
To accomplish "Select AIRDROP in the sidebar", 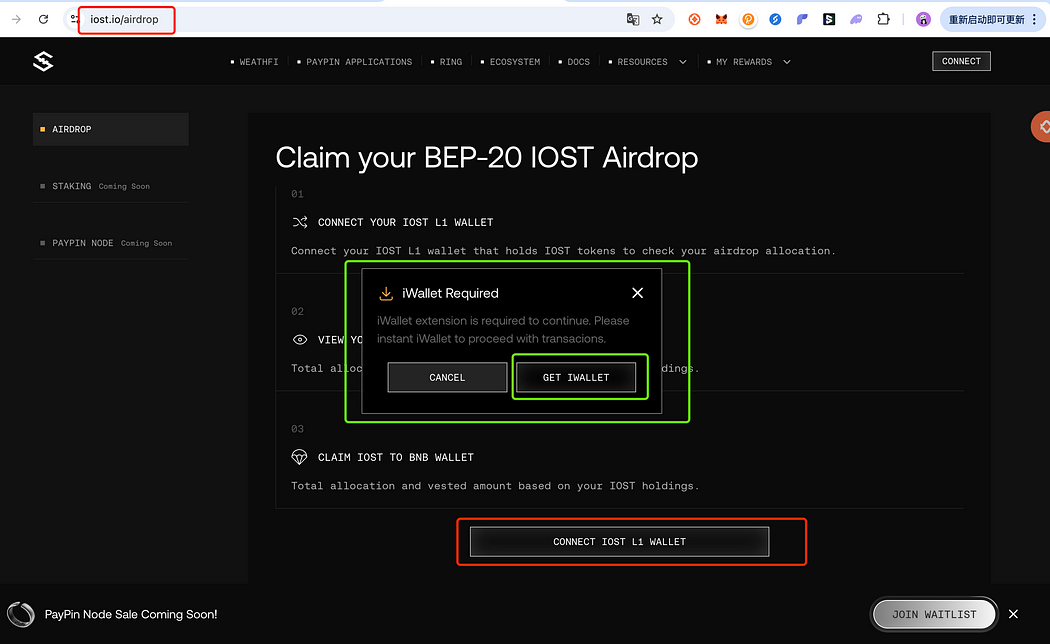I will pos(110,129).
